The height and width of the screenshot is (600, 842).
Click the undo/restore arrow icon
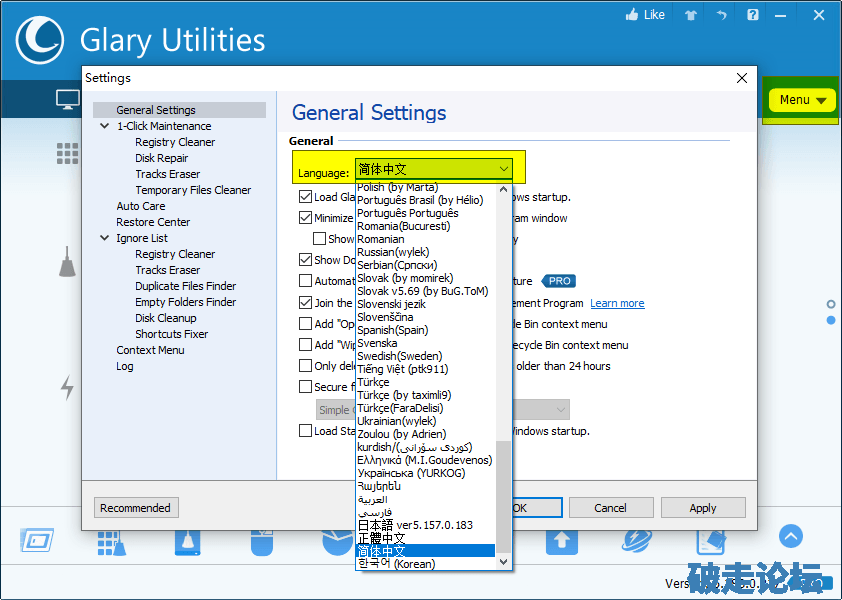(721, 15)
